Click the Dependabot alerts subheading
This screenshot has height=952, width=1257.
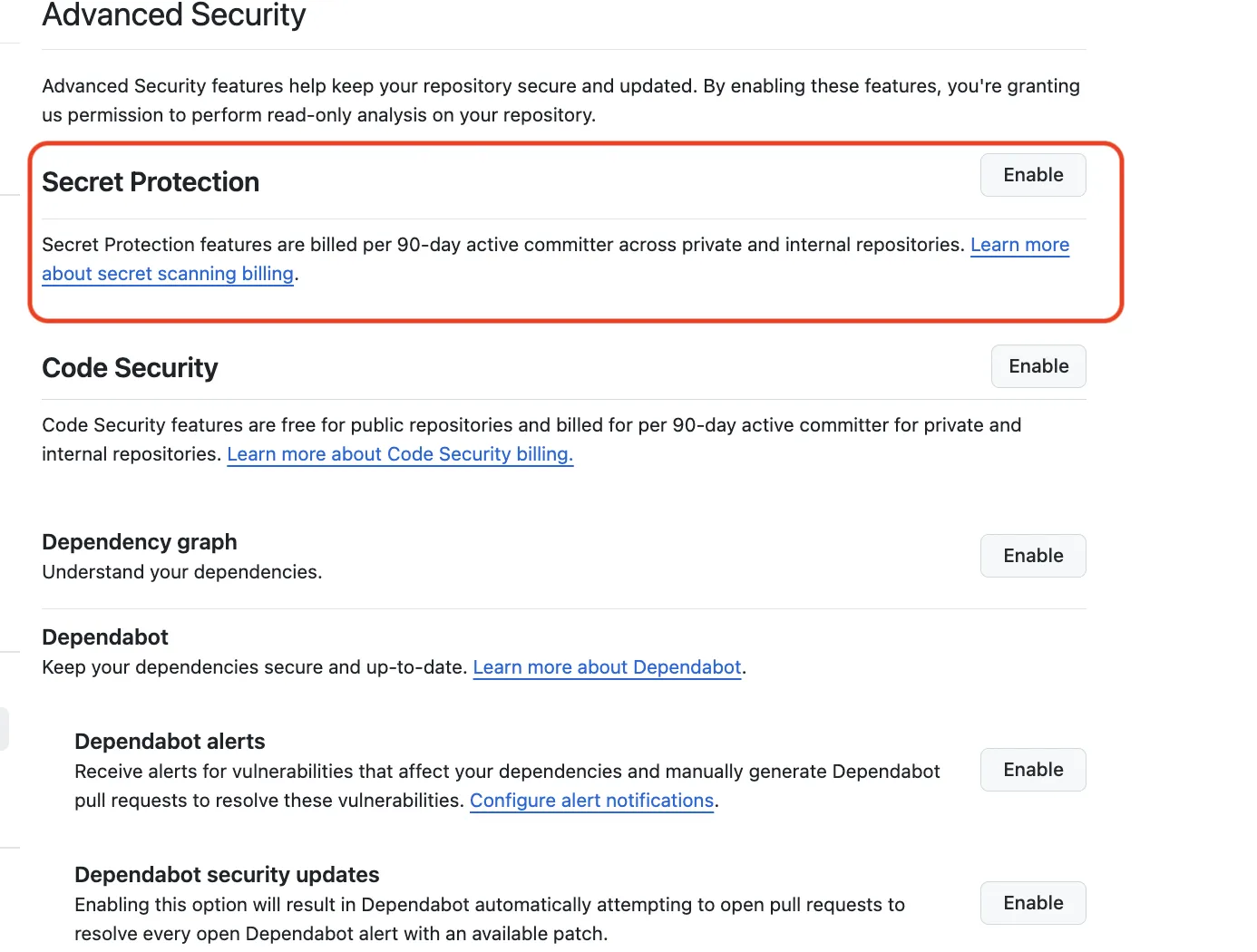170,742
